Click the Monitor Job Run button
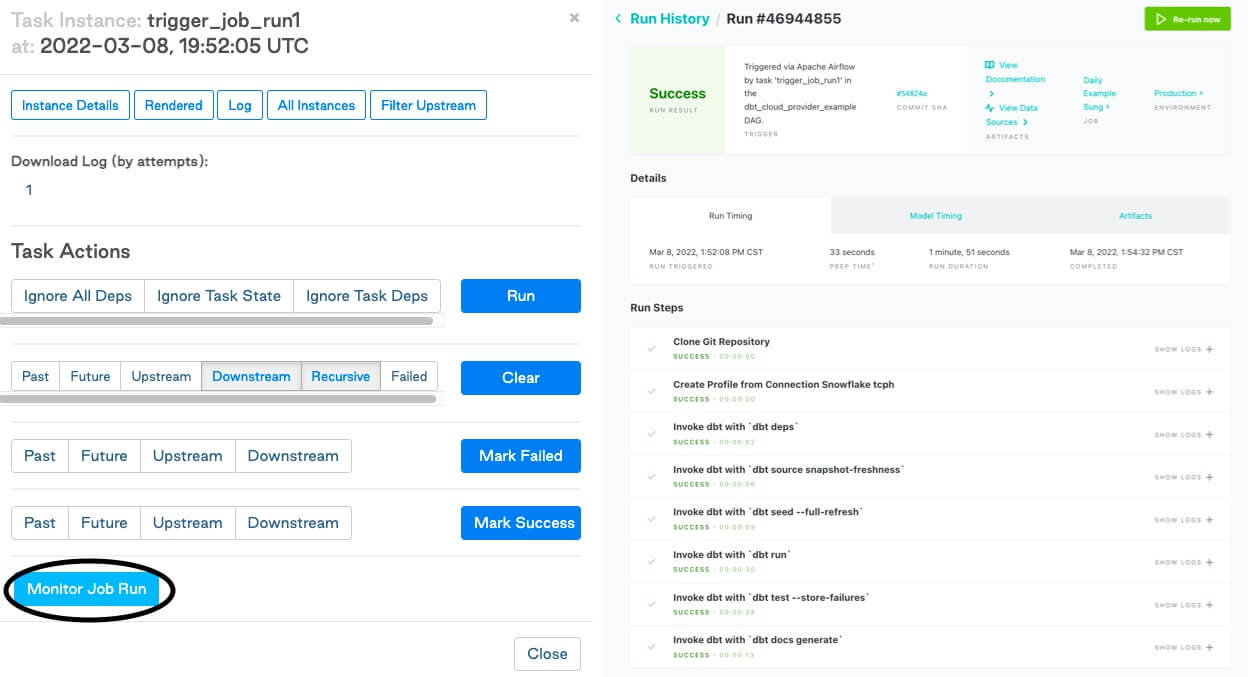Screen dimensions: 1248x677 pos(87,589)
